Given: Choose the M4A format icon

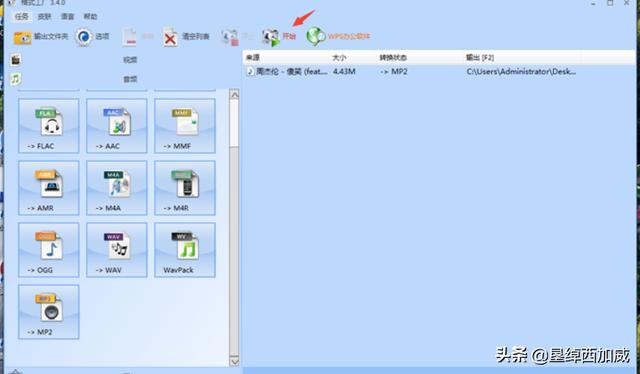Looking at the screenshot, I should coord(117,188).
